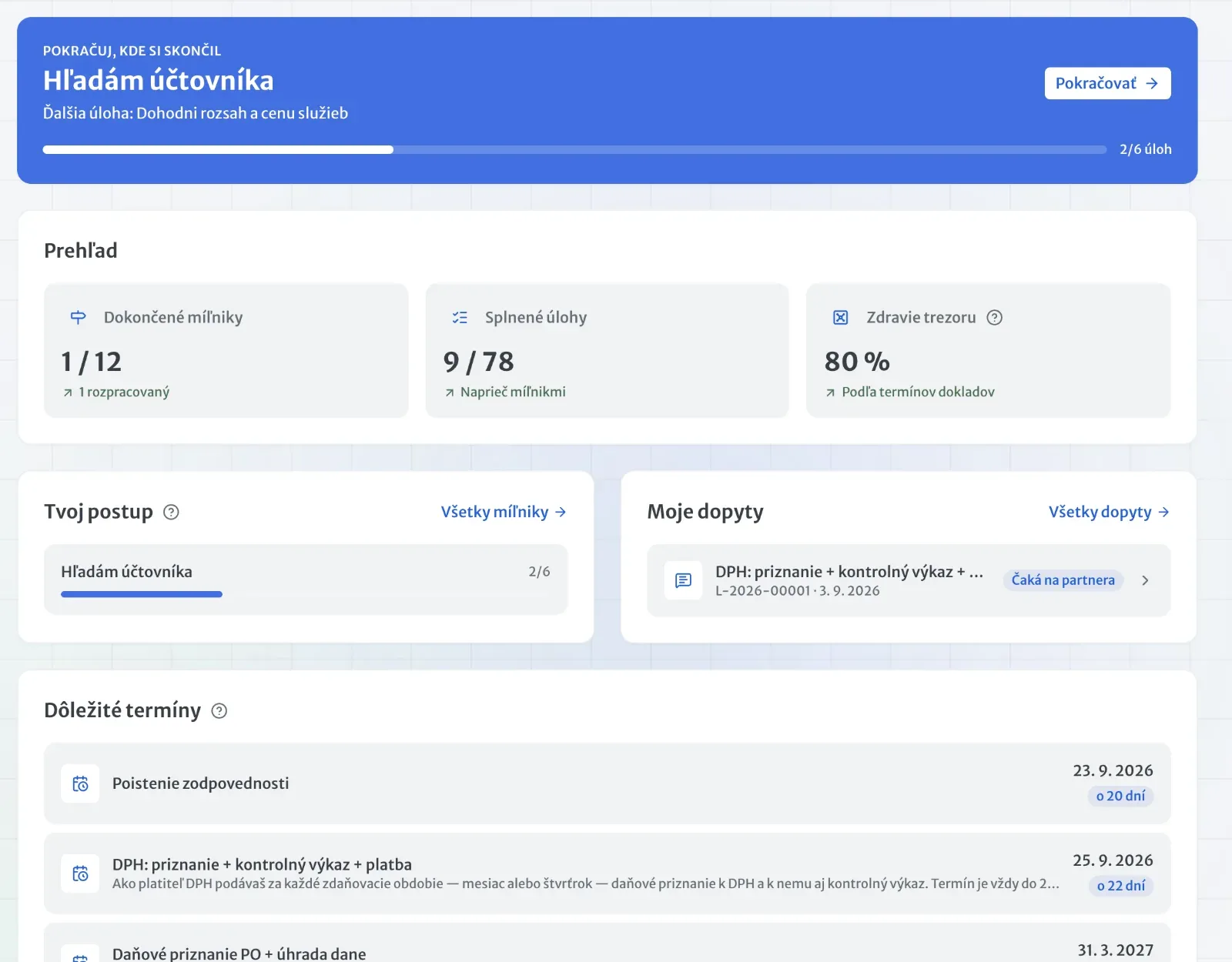Open the Hľadám účtovníka milestone card

(x=306, y=580)
